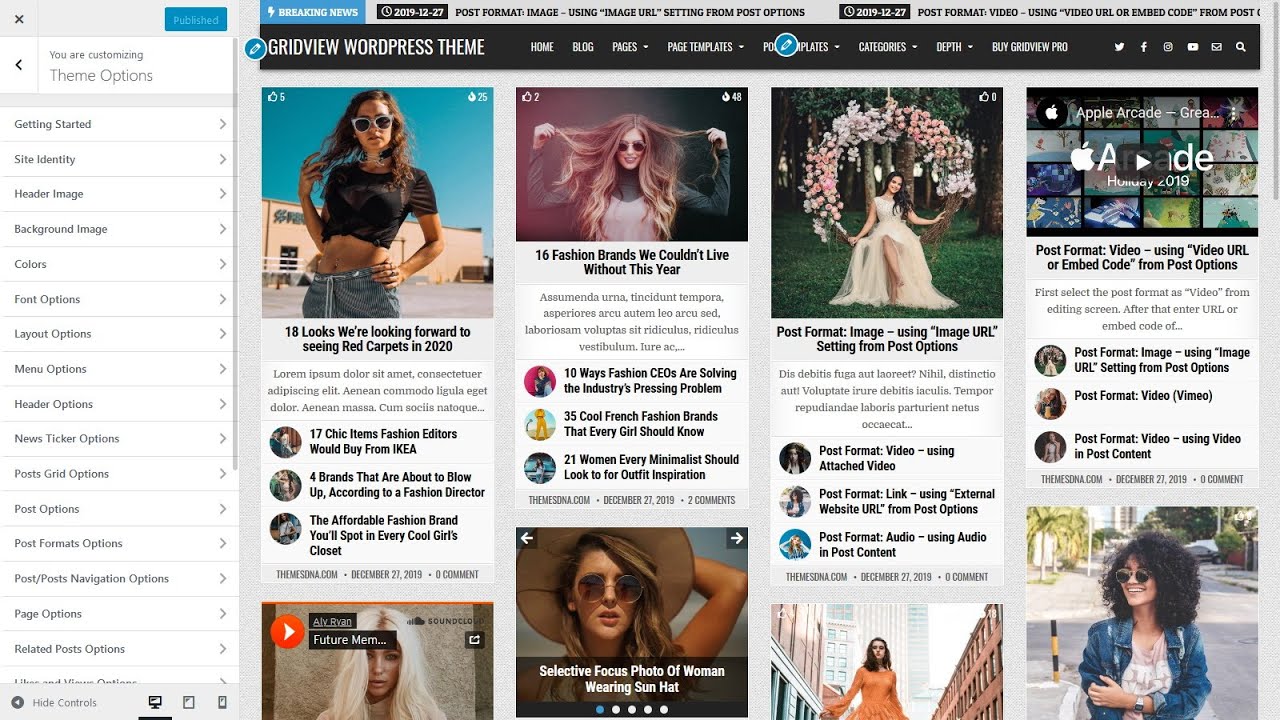Switch to desktop preview device icon

(x=155, y=703)
